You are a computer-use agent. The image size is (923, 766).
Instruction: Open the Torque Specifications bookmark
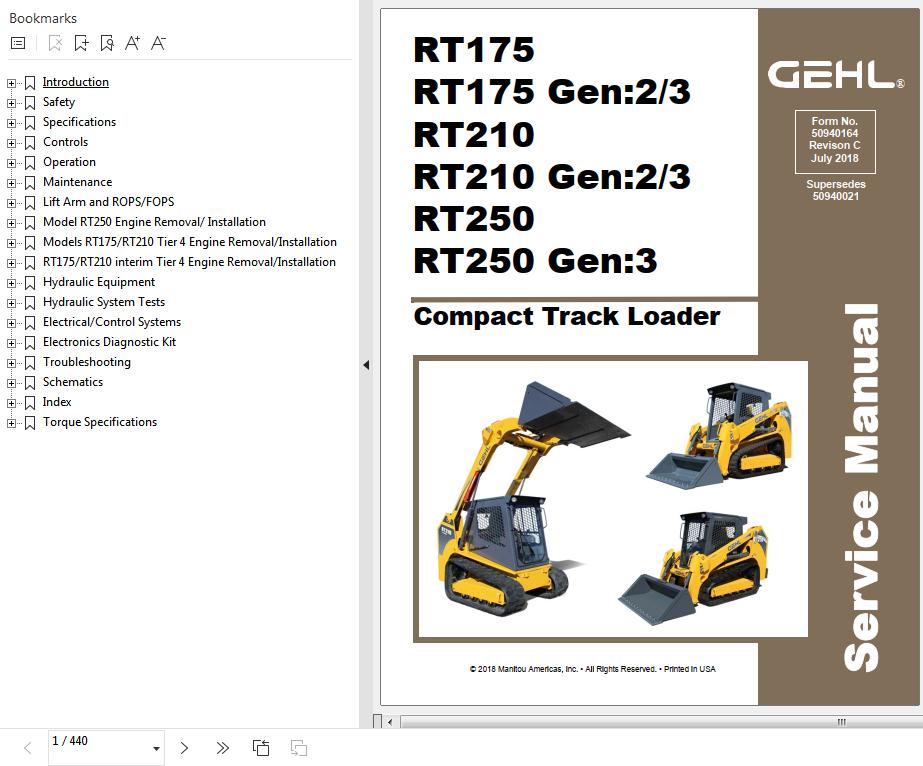(100, 422)
